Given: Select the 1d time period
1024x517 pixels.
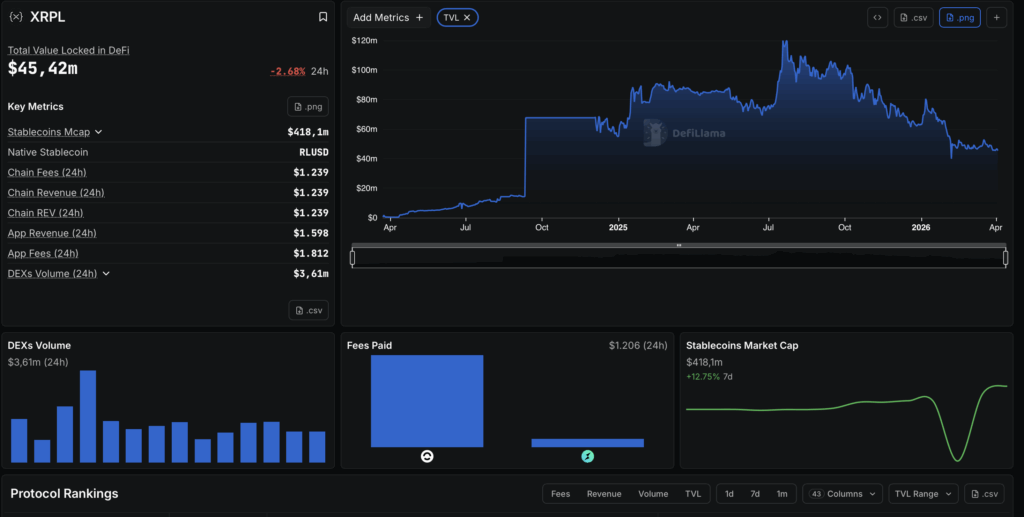Looking at the screenshot, I should point(729,494).
